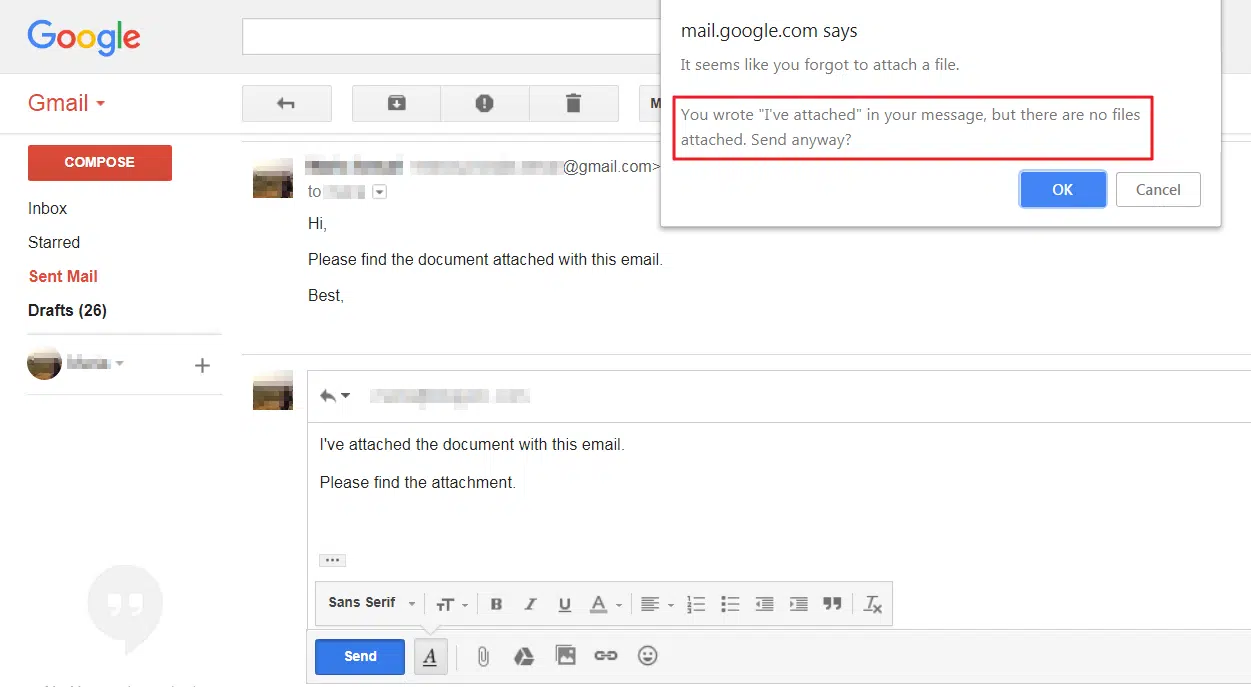Open the emoji picker icon
This screenshot has width=1251, height=687.
pos(648,657)
